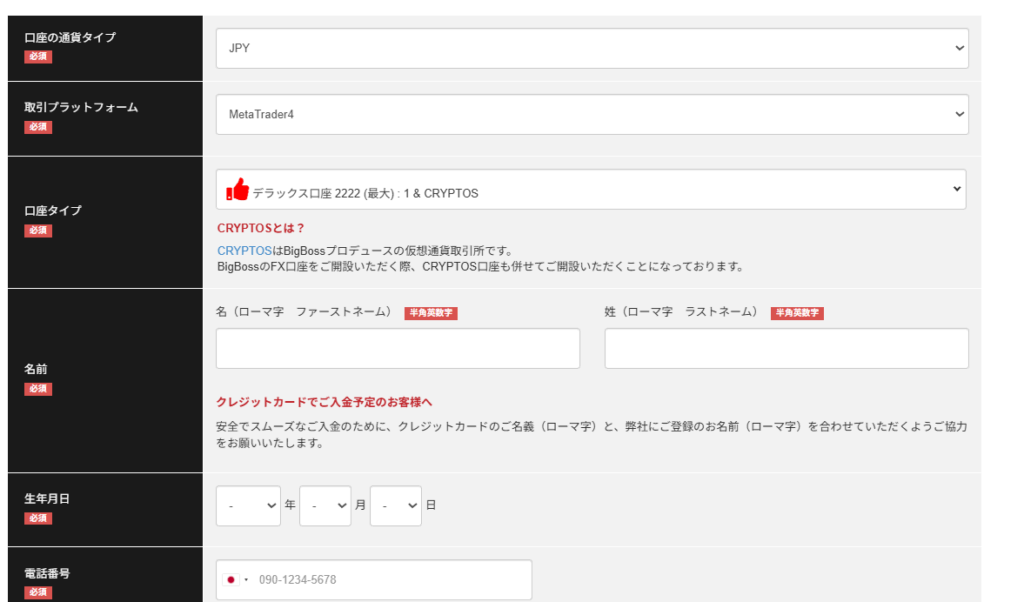Screen dimensions: 1024x602
Task: Click the first name (ファーストネーム) input field
Action: (398, 348)
